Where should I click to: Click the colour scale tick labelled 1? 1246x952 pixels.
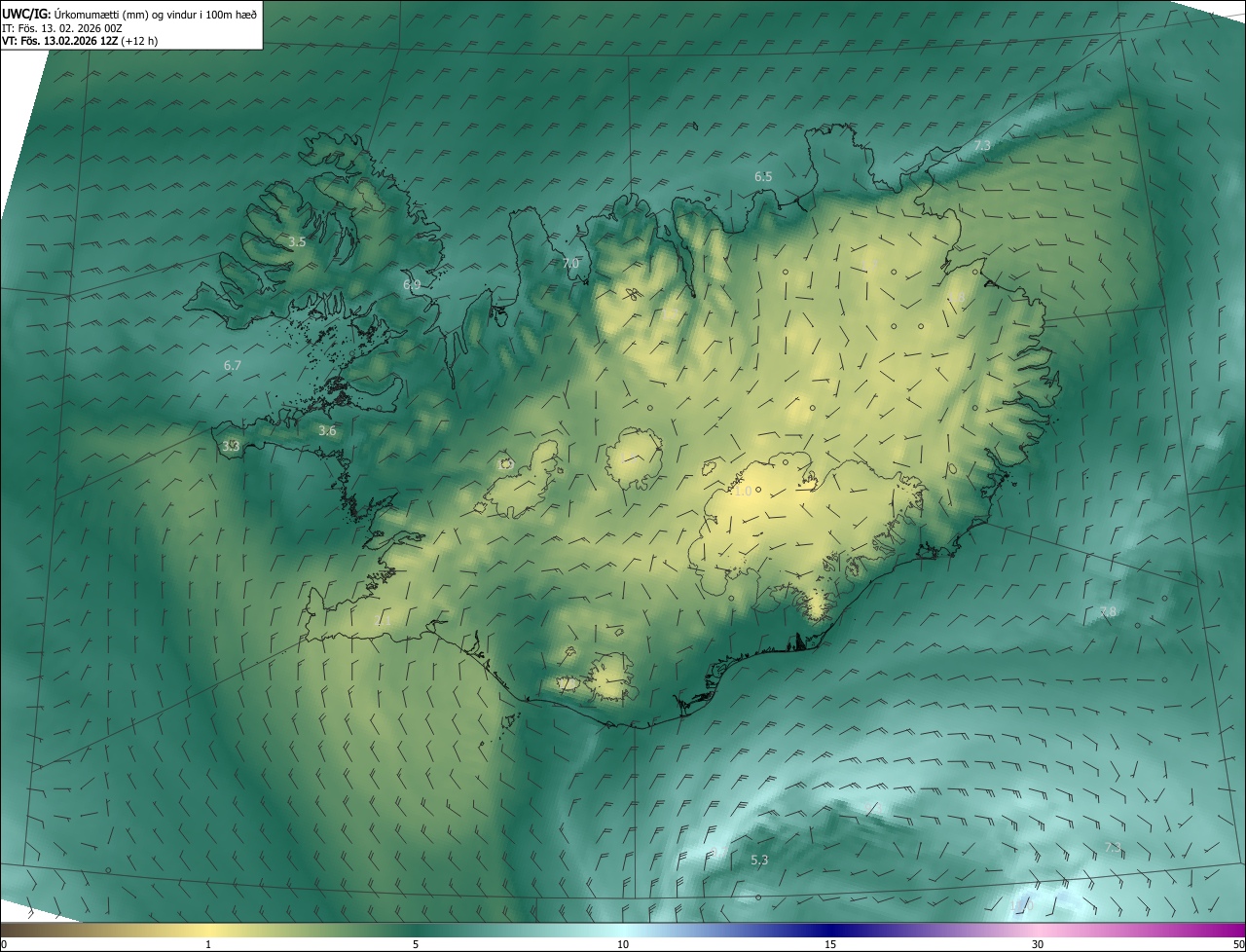[x=208, y=944]
